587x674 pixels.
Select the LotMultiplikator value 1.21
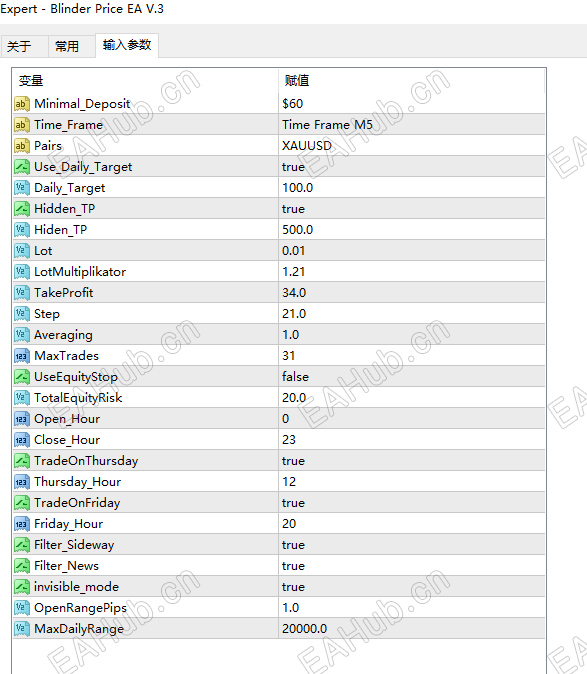pyautogui.click(x=412, y=272)
